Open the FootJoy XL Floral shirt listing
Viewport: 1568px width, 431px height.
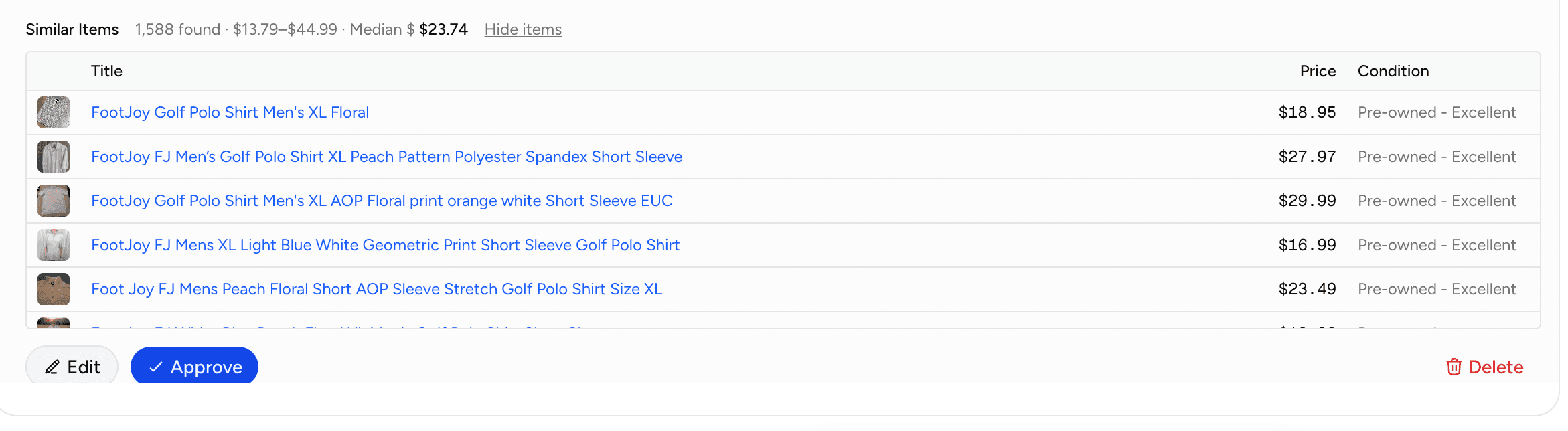230,112
